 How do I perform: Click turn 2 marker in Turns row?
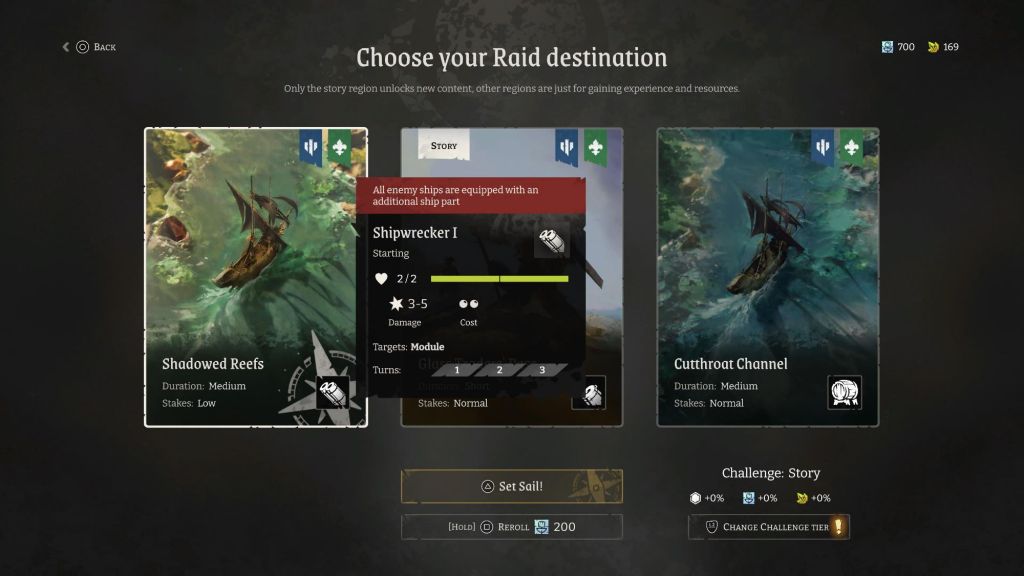(x=500, y=370)
